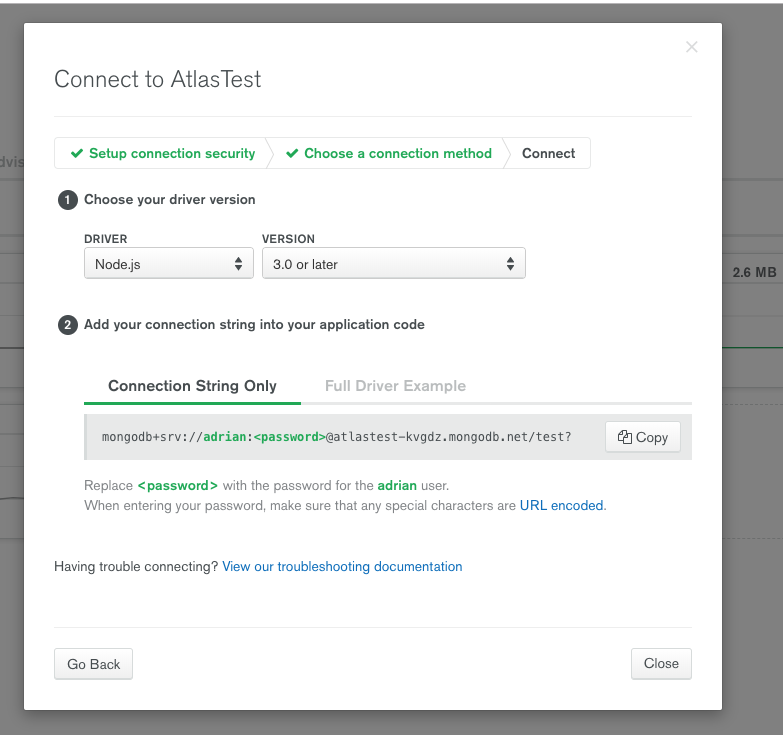Select the Connect step
783x735 pixels.
tap(548, 153)
